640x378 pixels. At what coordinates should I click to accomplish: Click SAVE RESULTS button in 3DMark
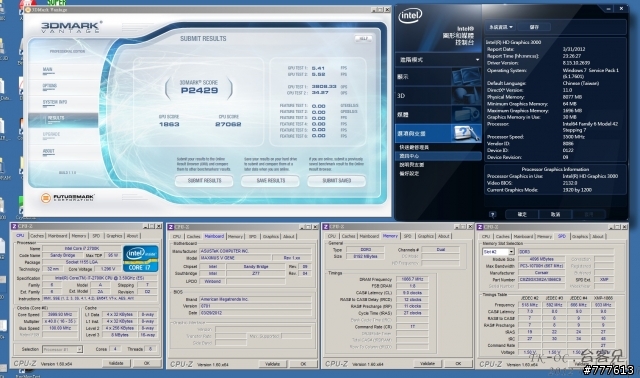tap(271, 181)
